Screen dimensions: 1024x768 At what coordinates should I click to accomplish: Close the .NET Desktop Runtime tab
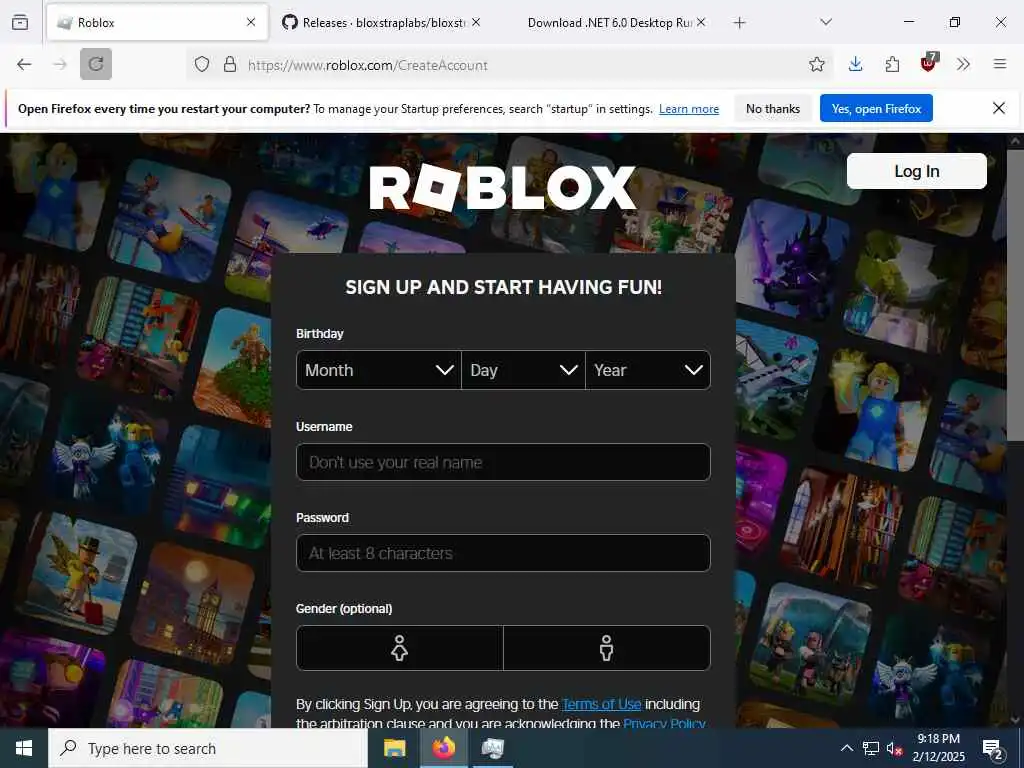701,22
